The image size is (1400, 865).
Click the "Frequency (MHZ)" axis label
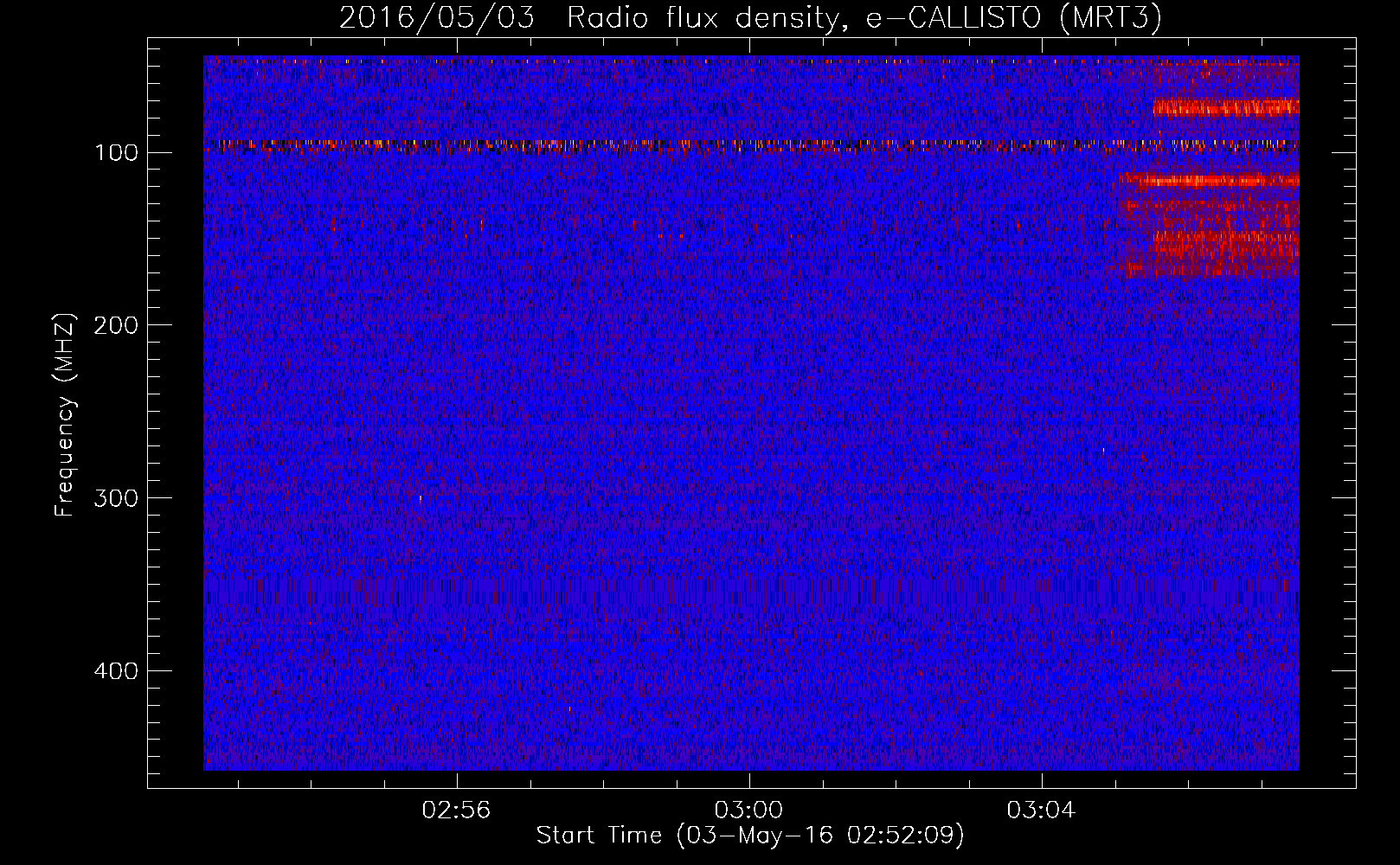pos(65,415)
